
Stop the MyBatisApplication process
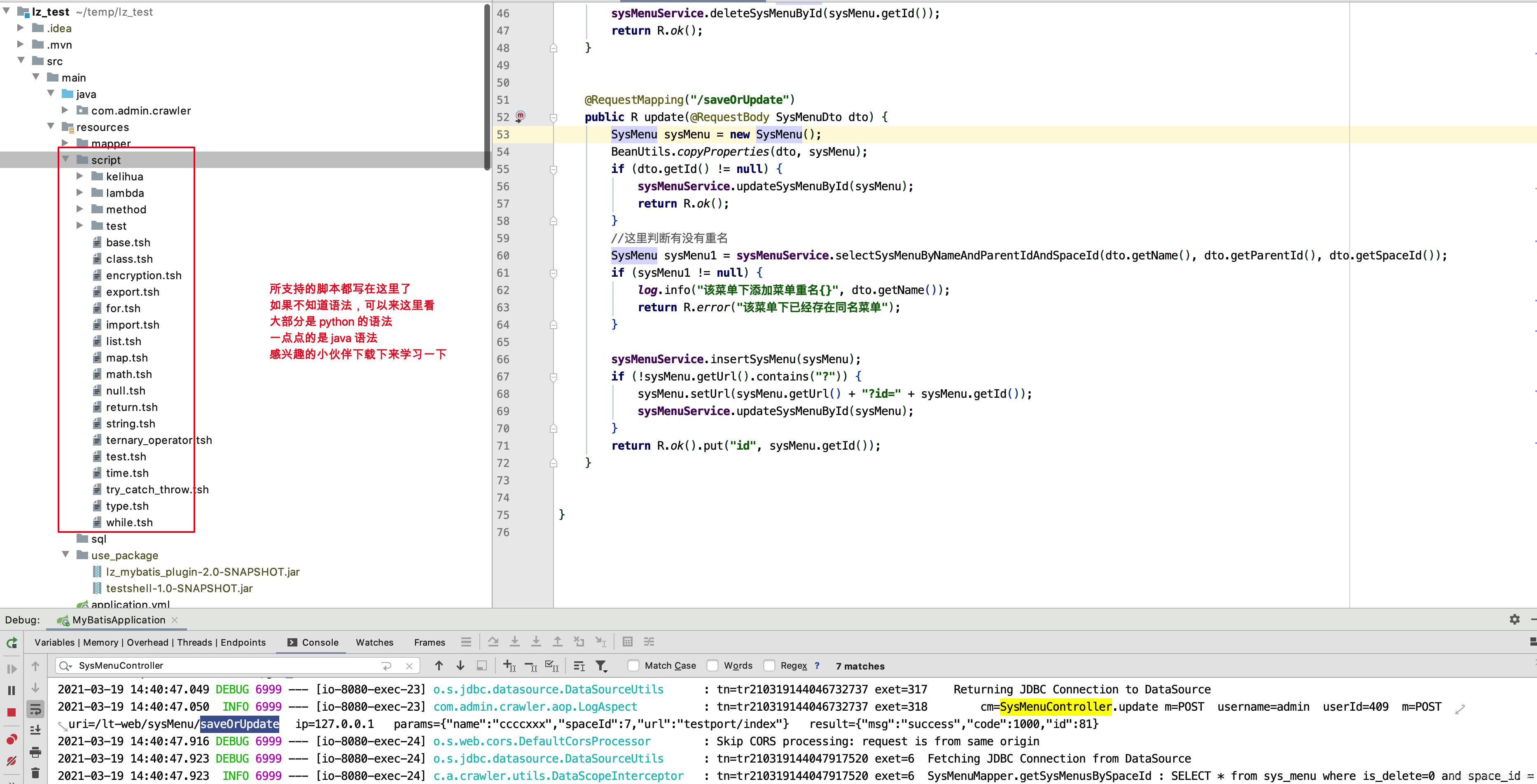tap(12, 712)
